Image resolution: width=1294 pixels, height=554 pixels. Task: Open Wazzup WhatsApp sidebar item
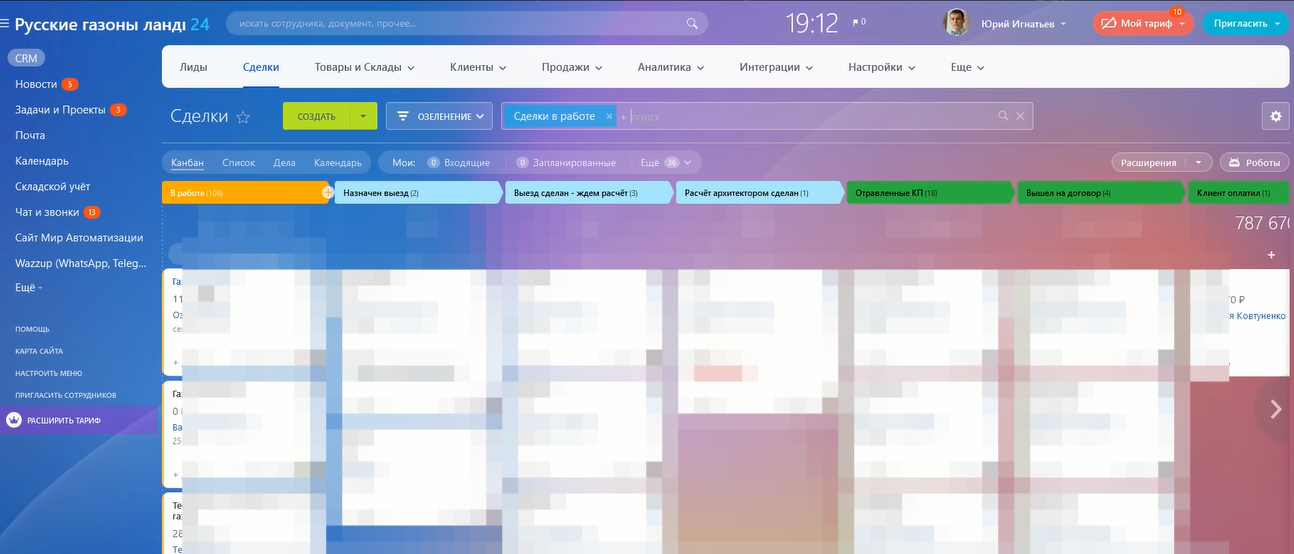coord(79,263)
